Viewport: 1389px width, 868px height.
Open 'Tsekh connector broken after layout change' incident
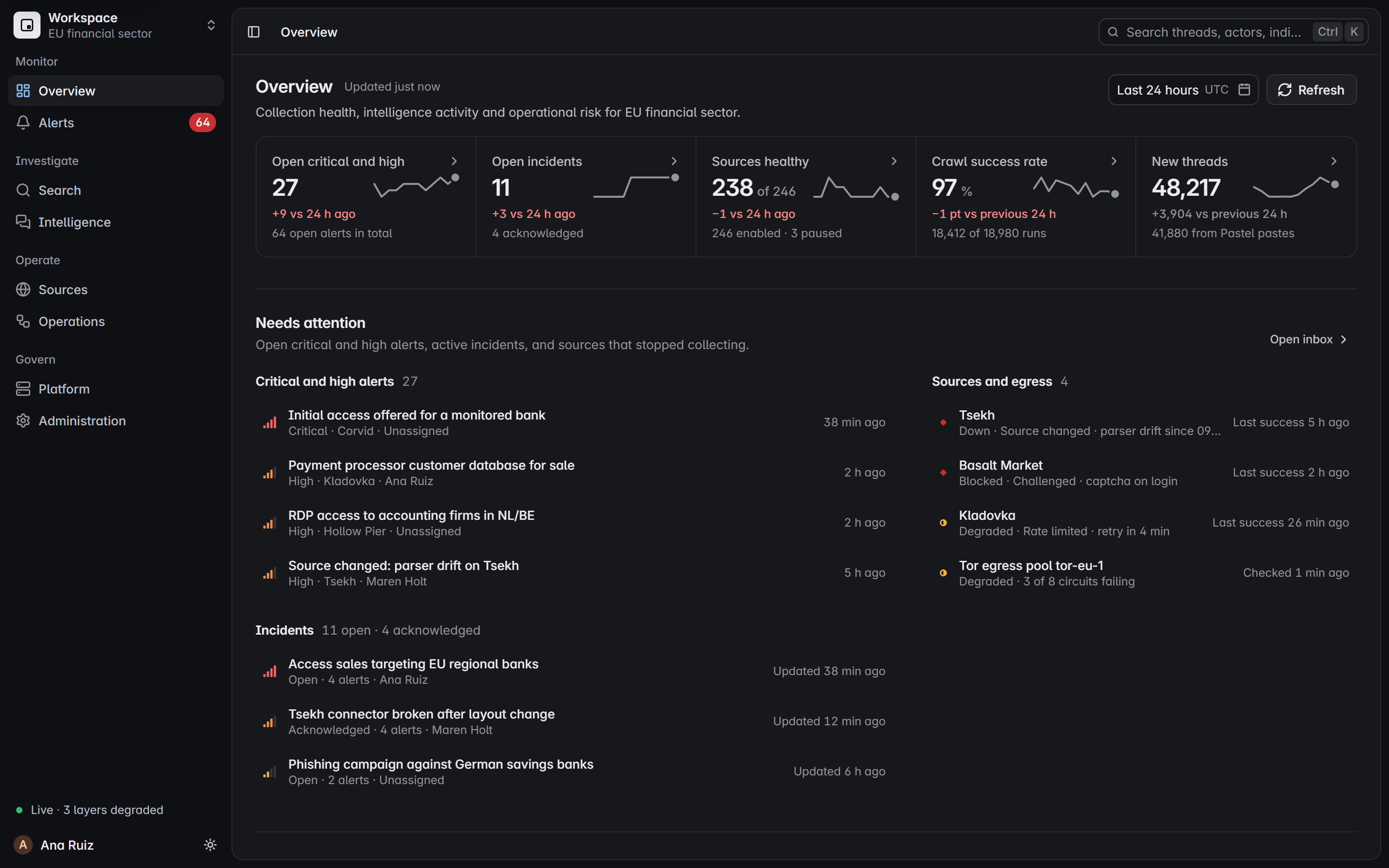click(x=571, y=721)
